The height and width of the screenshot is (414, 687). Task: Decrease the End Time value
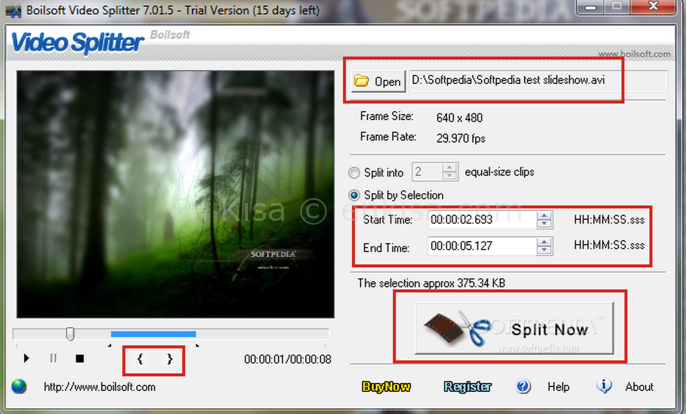[544, 250]
